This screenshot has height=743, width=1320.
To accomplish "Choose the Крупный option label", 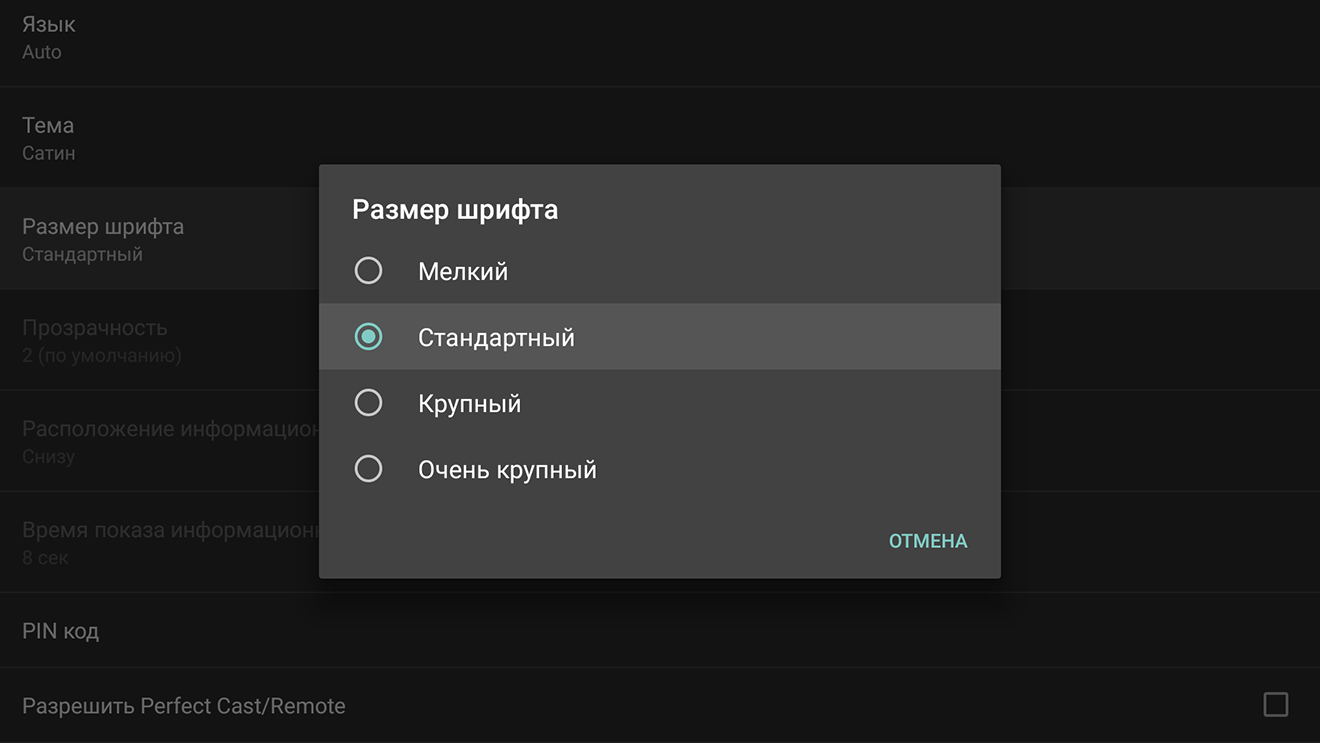I will pyautogui.click(x=469, y=404).
